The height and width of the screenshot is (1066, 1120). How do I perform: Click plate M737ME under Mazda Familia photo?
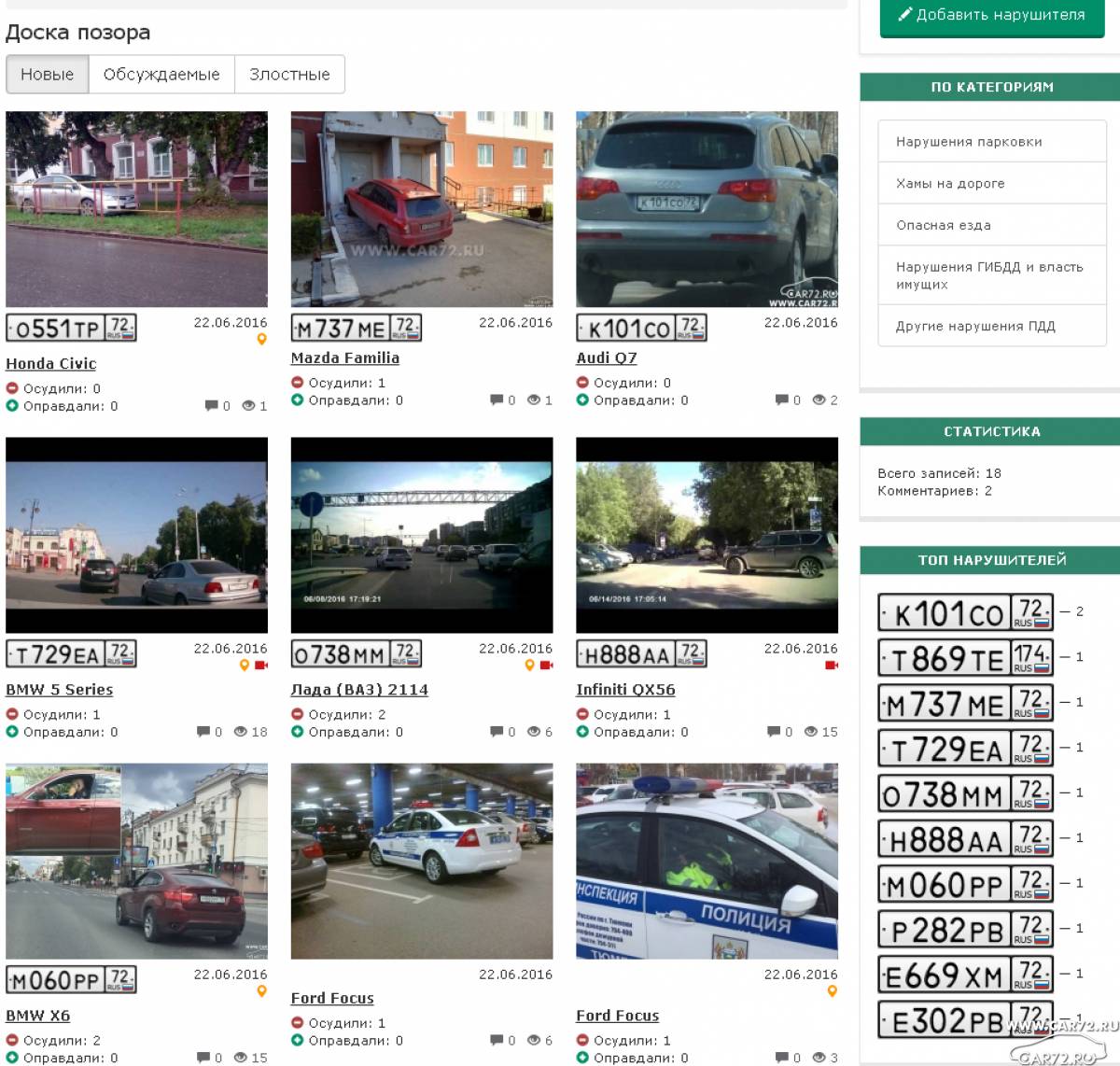(x=357, y=328)
